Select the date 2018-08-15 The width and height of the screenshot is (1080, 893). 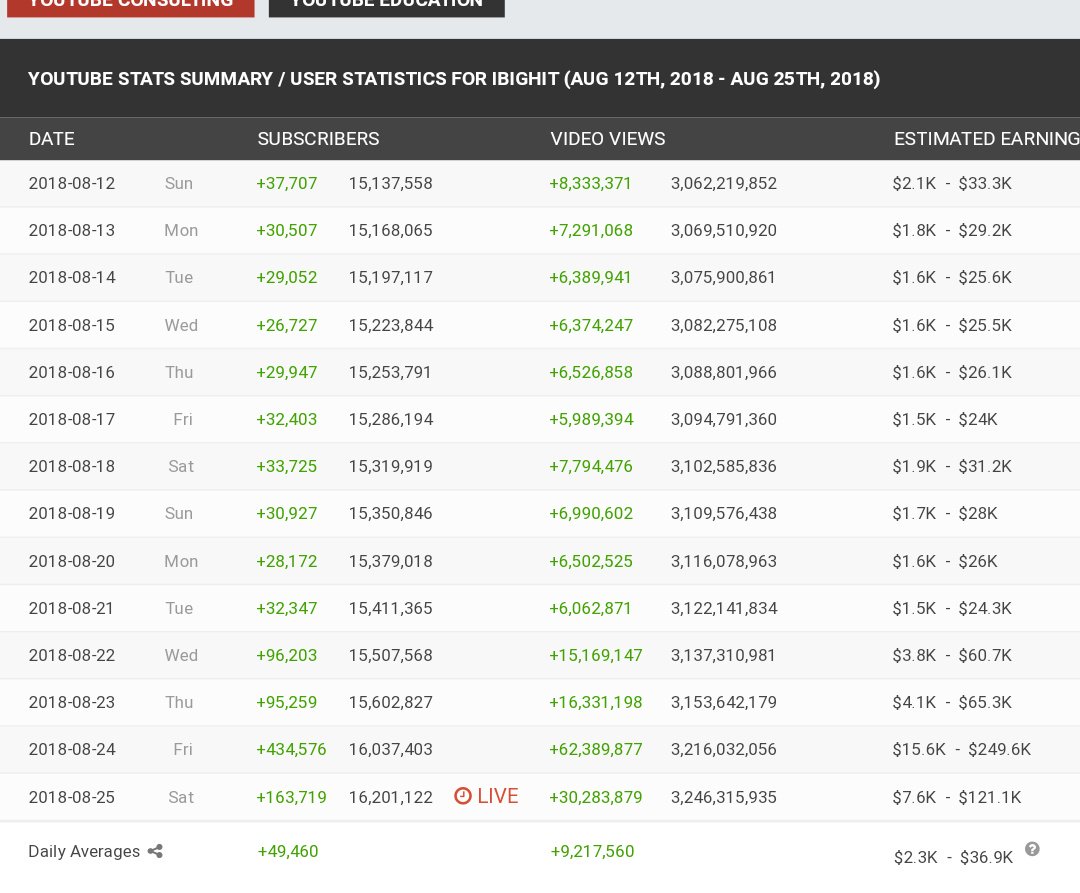[72, 325]
